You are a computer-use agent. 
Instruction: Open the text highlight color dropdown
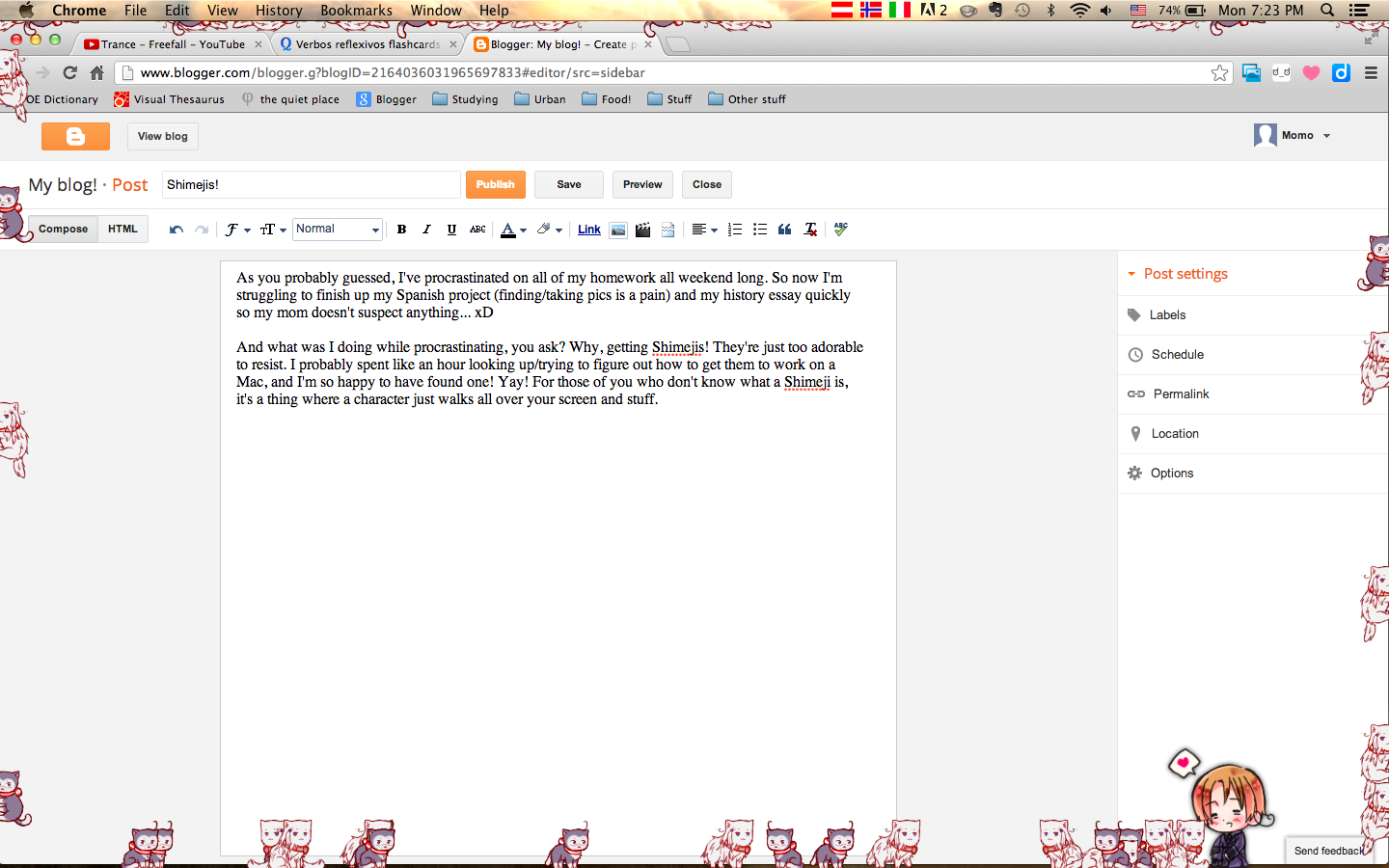[549, 230]
